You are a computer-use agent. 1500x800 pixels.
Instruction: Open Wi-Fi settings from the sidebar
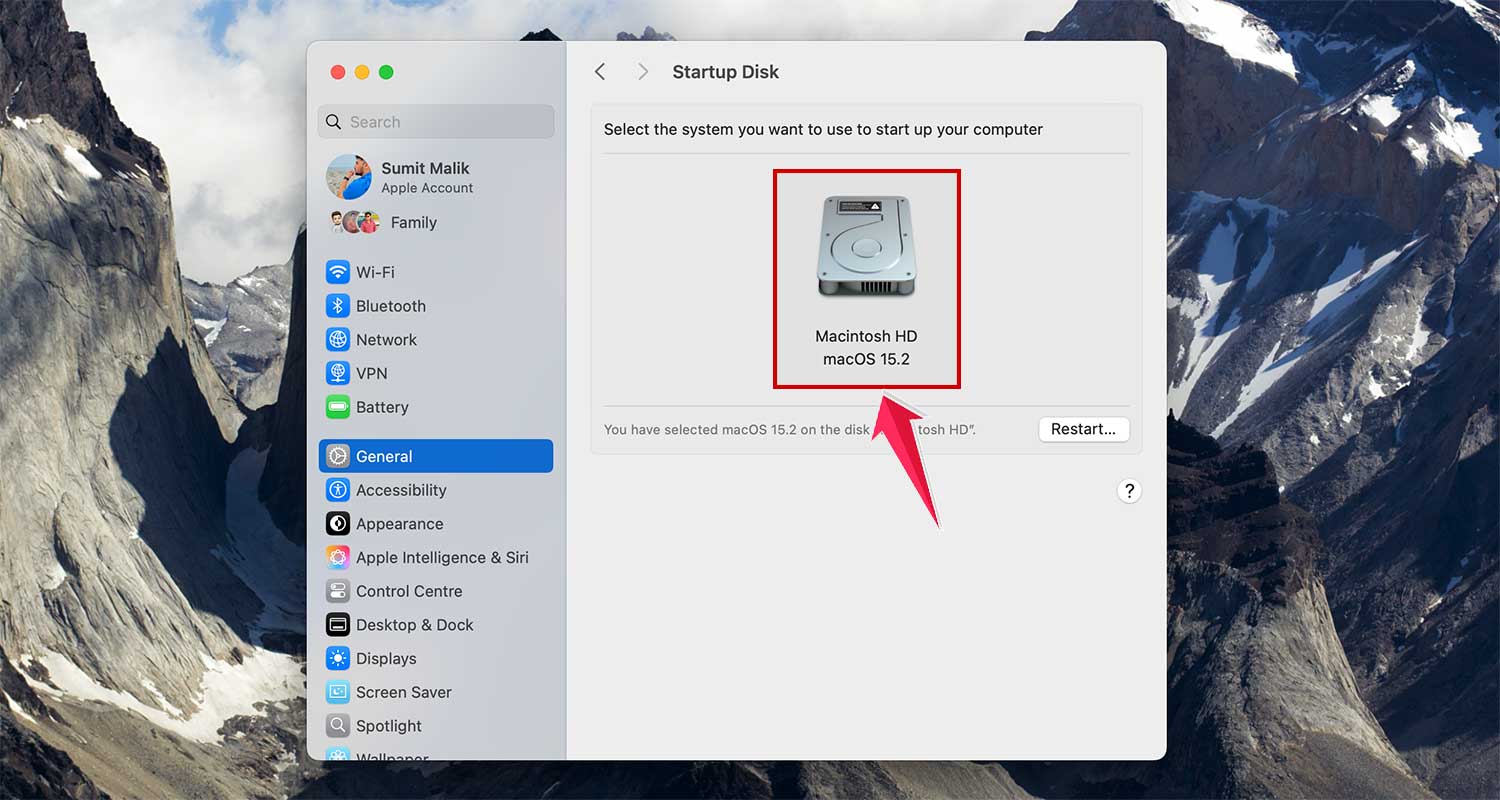[x=374, y=272]
